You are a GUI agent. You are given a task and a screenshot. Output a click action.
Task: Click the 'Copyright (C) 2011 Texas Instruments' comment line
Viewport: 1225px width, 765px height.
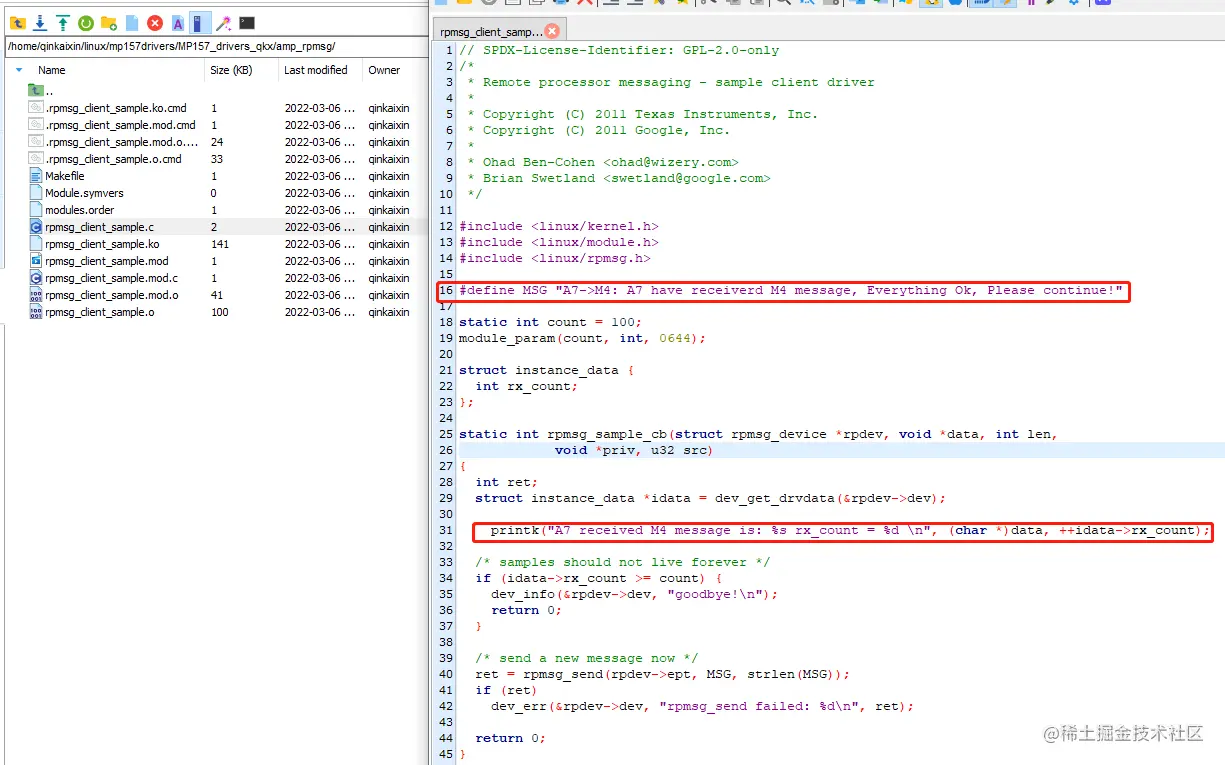tap(642, 114)
